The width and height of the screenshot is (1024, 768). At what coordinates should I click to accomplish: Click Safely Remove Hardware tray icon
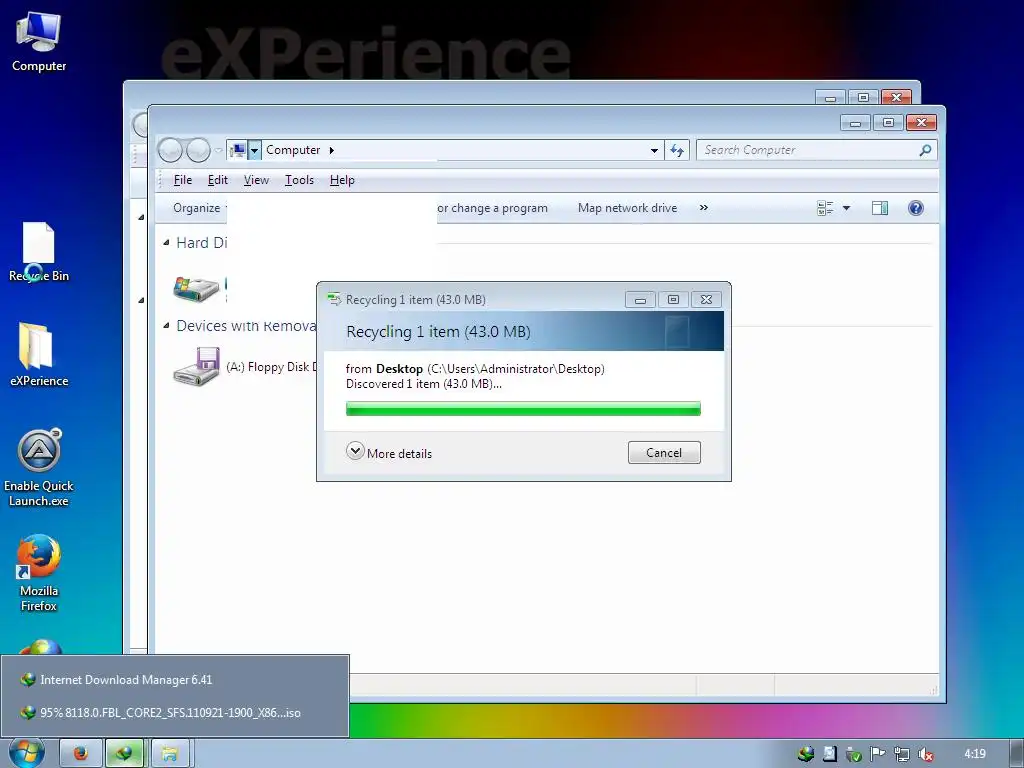(854, 754)
